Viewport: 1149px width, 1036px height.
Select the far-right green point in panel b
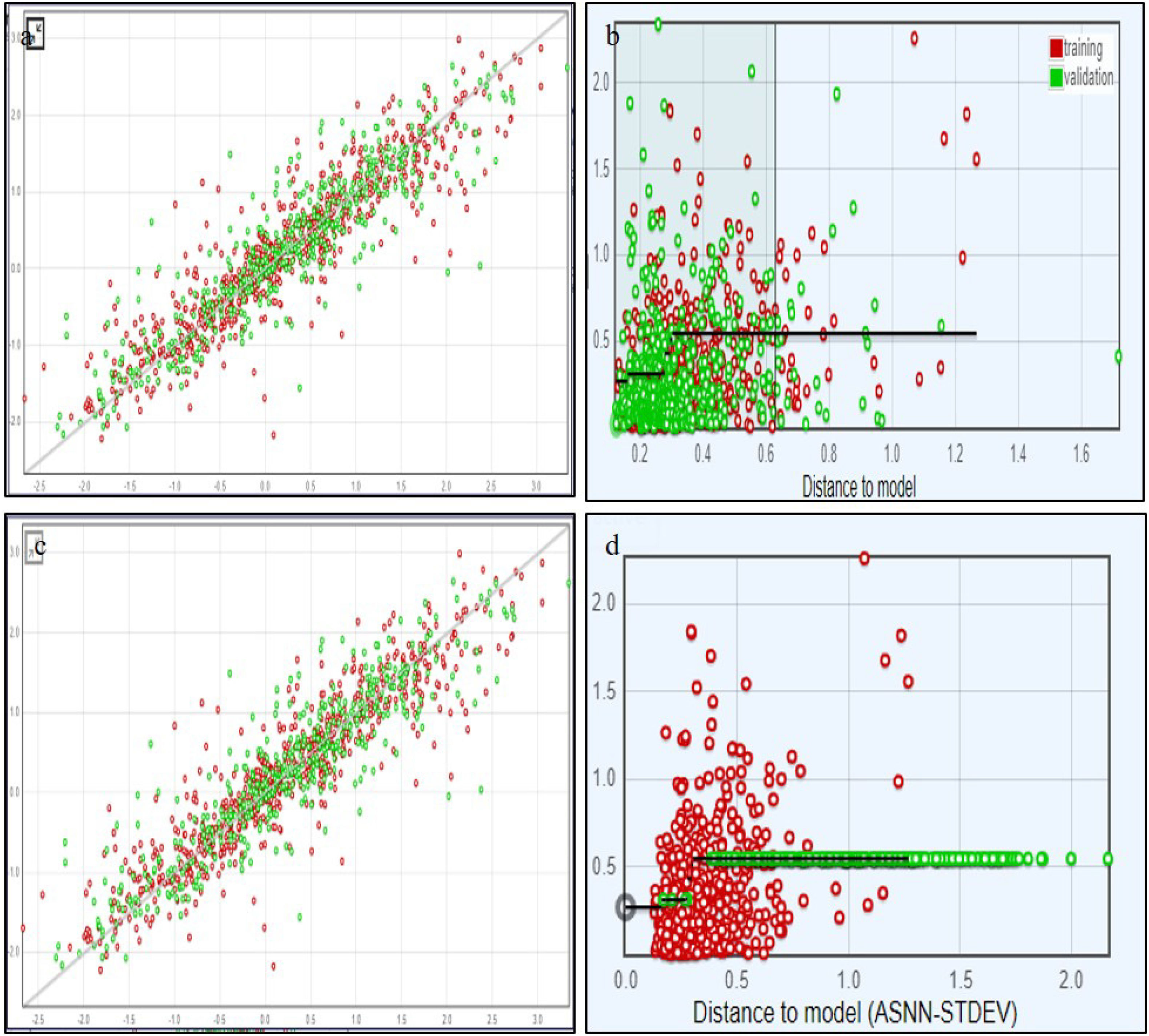[1118, 356]
